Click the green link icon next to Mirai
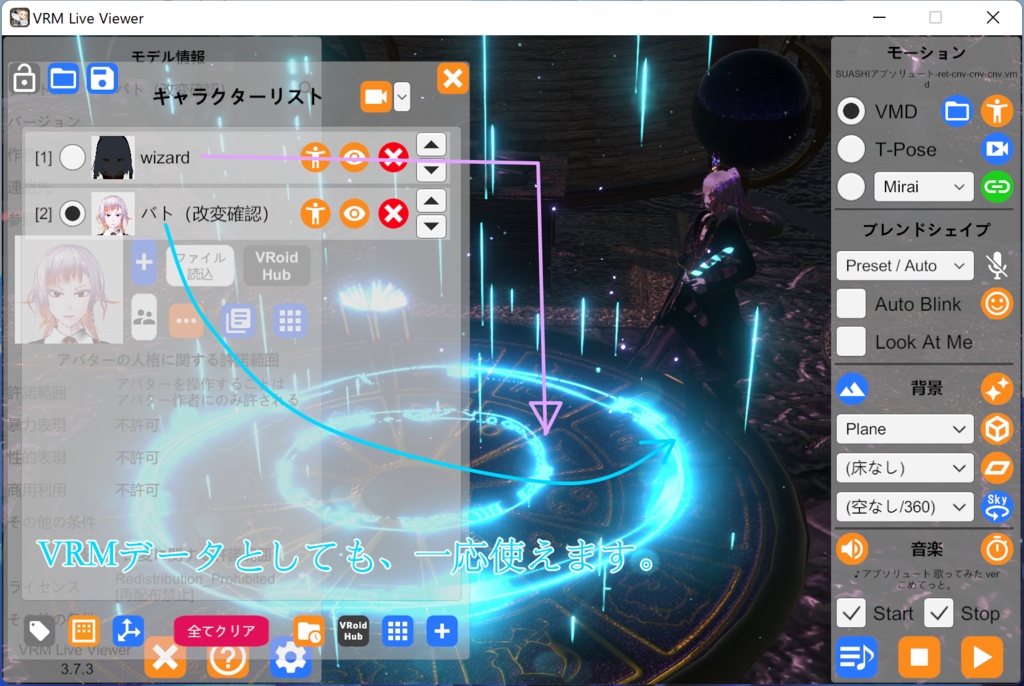 coord(997,187)
